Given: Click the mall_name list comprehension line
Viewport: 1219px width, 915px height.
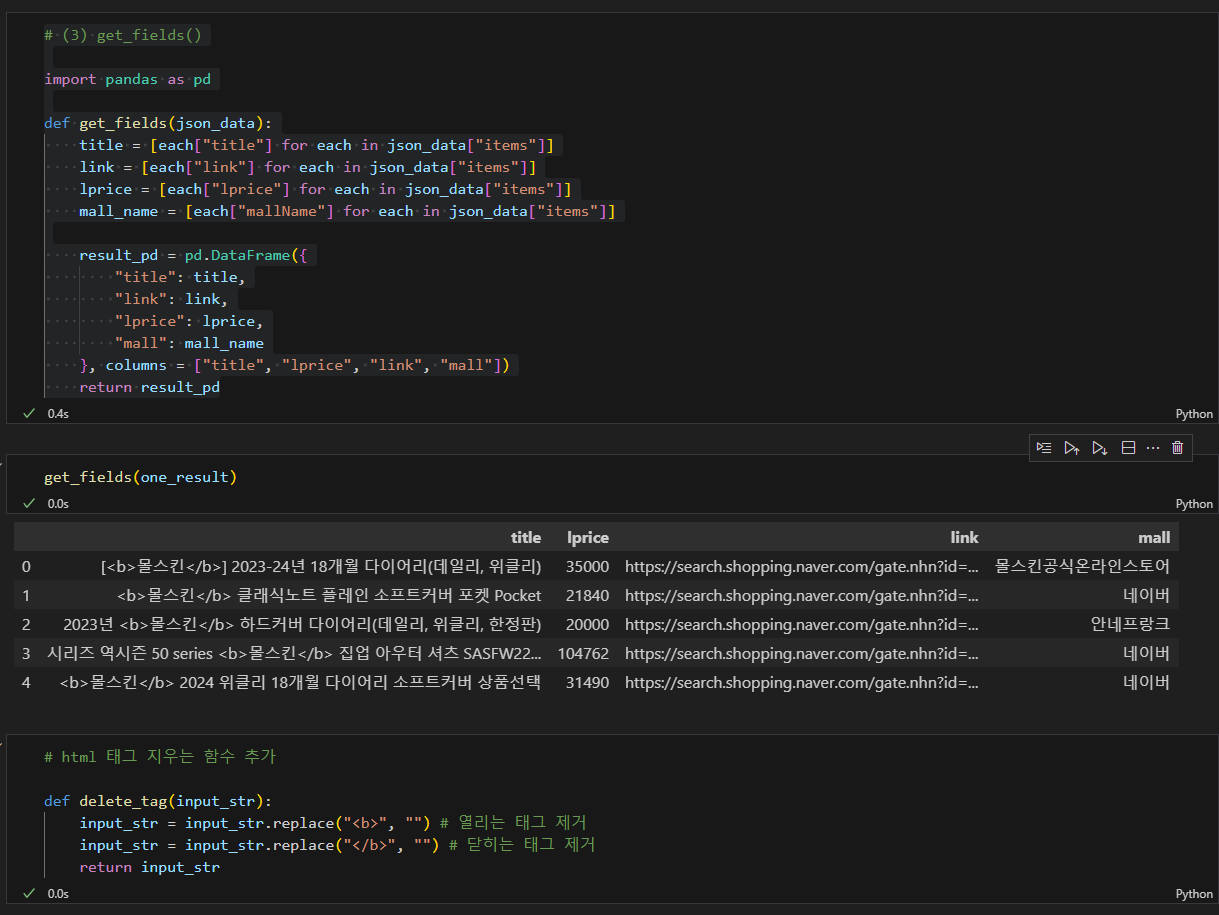Looking at the screenshot, I should (347, 211).
